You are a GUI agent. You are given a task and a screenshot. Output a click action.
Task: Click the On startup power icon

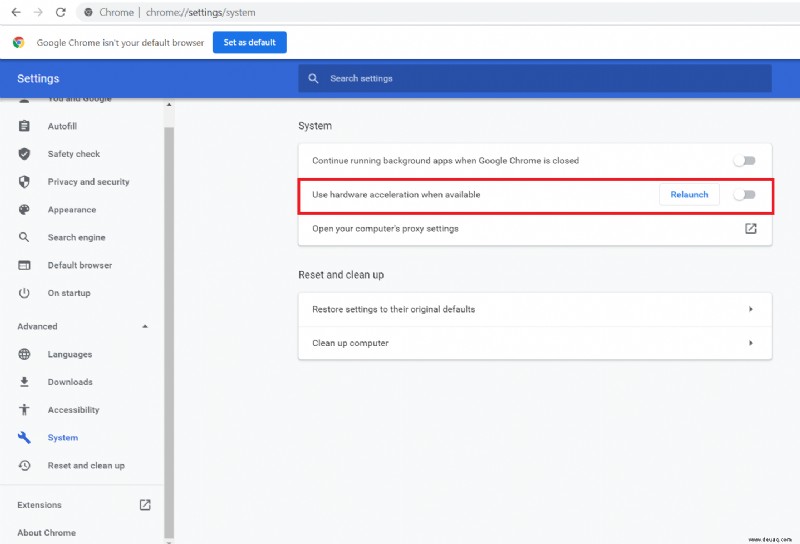[24, 293]
